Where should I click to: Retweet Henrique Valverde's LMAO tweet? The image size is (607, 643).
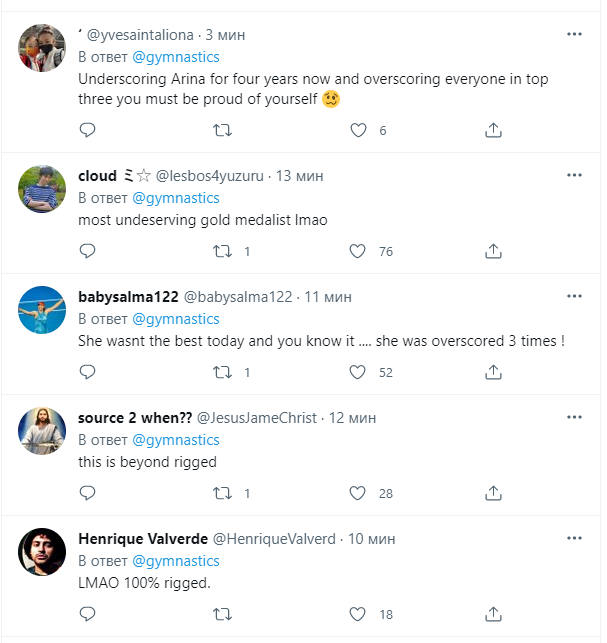(224, 614)
